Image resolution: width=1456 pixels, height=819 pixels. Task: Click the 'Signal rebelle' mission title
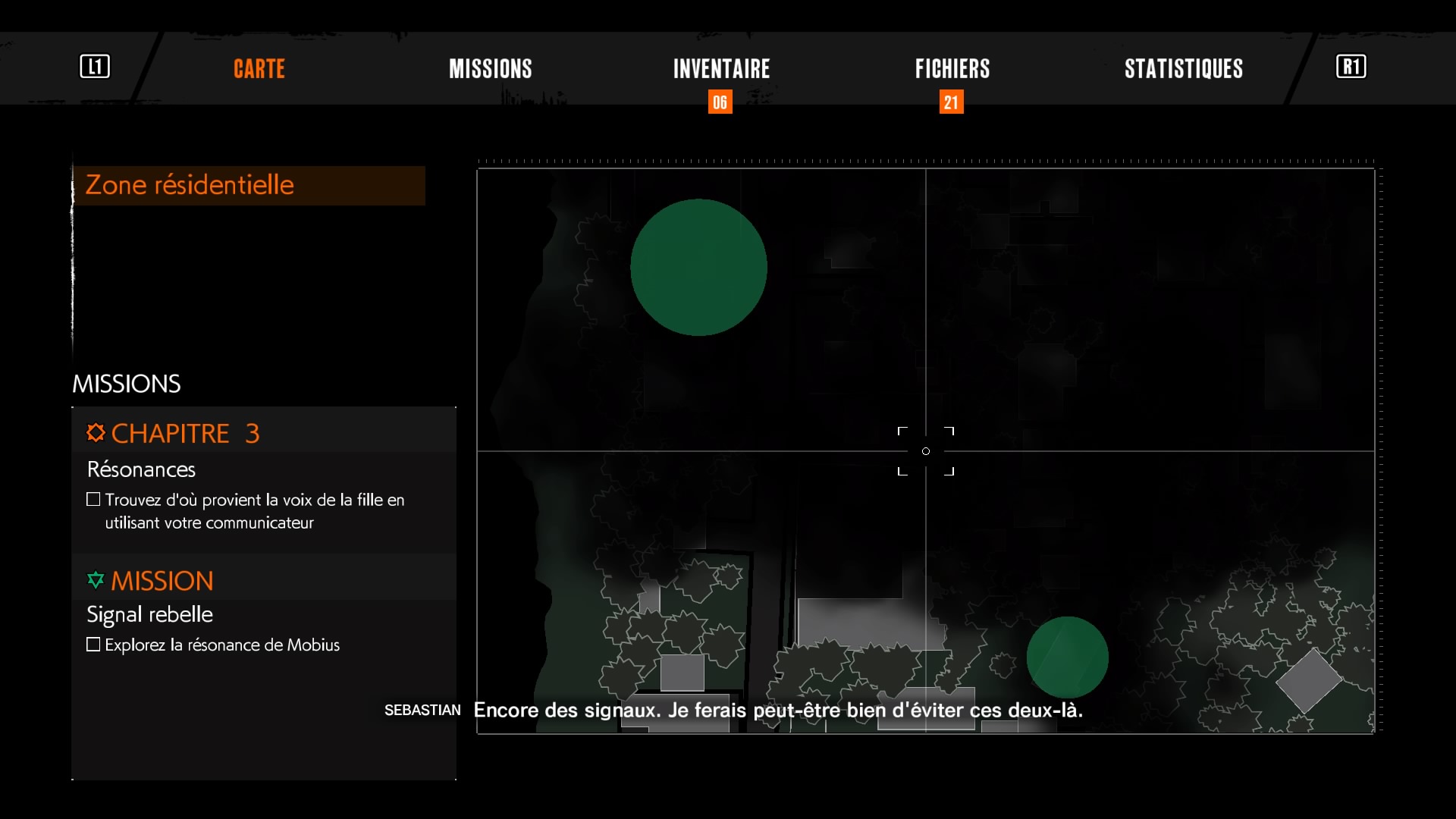[149, 615]
